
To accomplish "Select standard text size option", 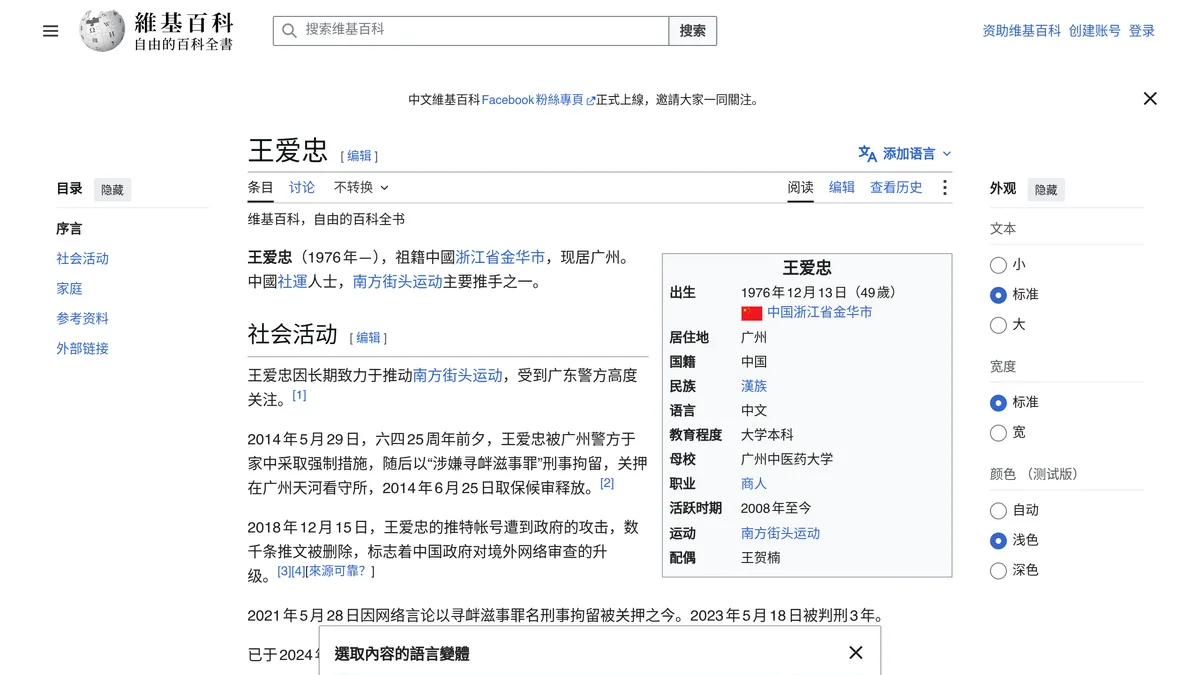I will [998, 295].
